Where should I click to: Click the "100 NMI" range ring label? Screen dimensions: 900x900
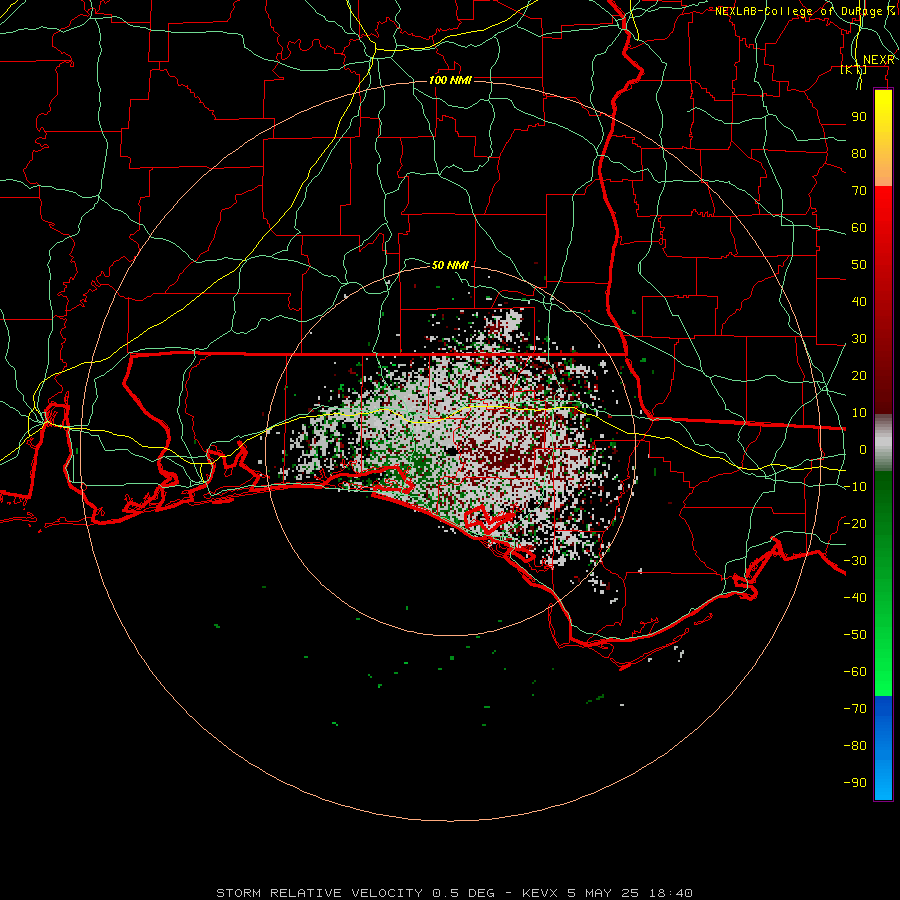450,80
